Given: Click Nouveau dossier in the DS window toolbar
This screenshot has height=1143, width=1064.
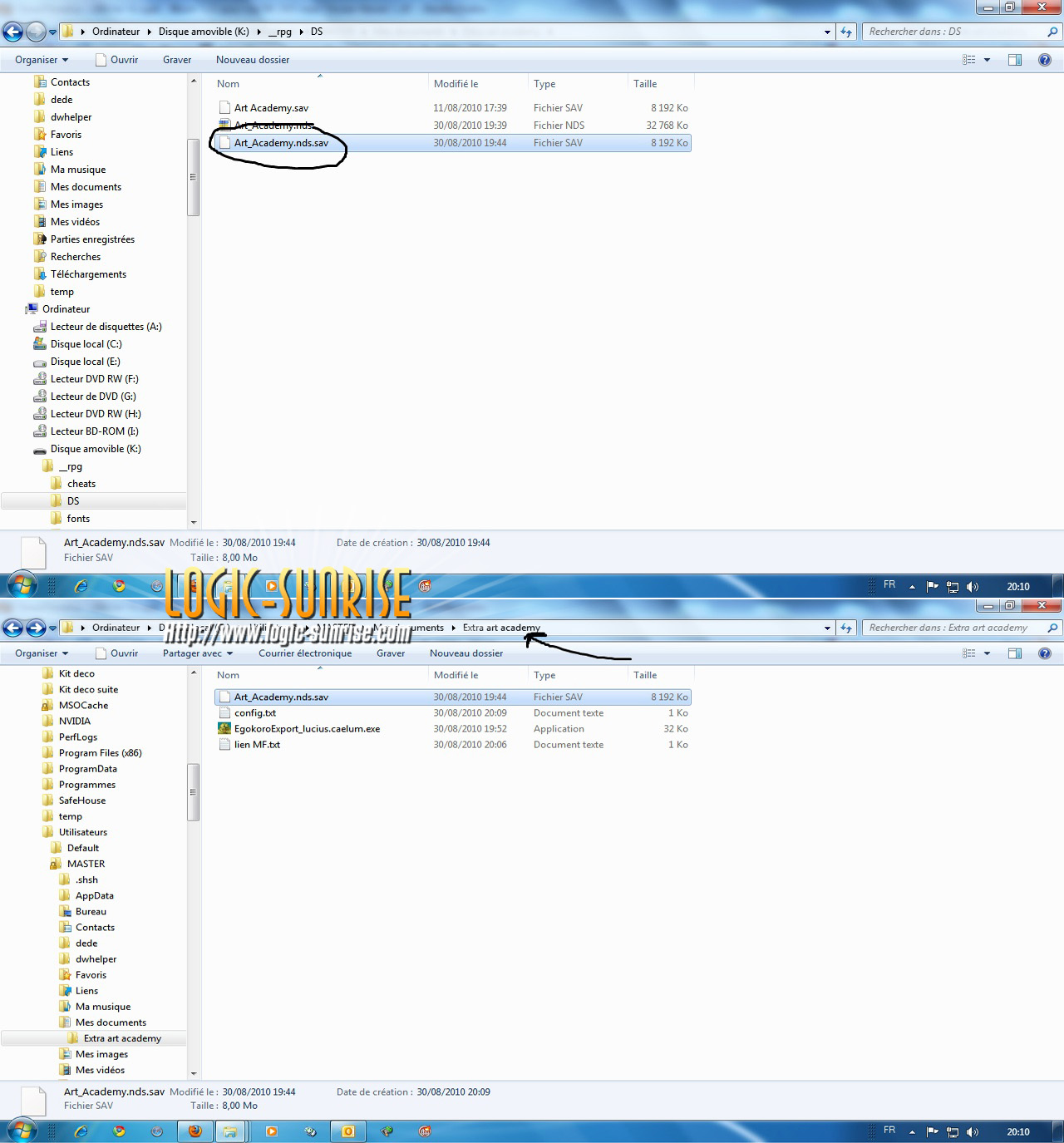Looking at the screenshot, I should pos(253,60).
